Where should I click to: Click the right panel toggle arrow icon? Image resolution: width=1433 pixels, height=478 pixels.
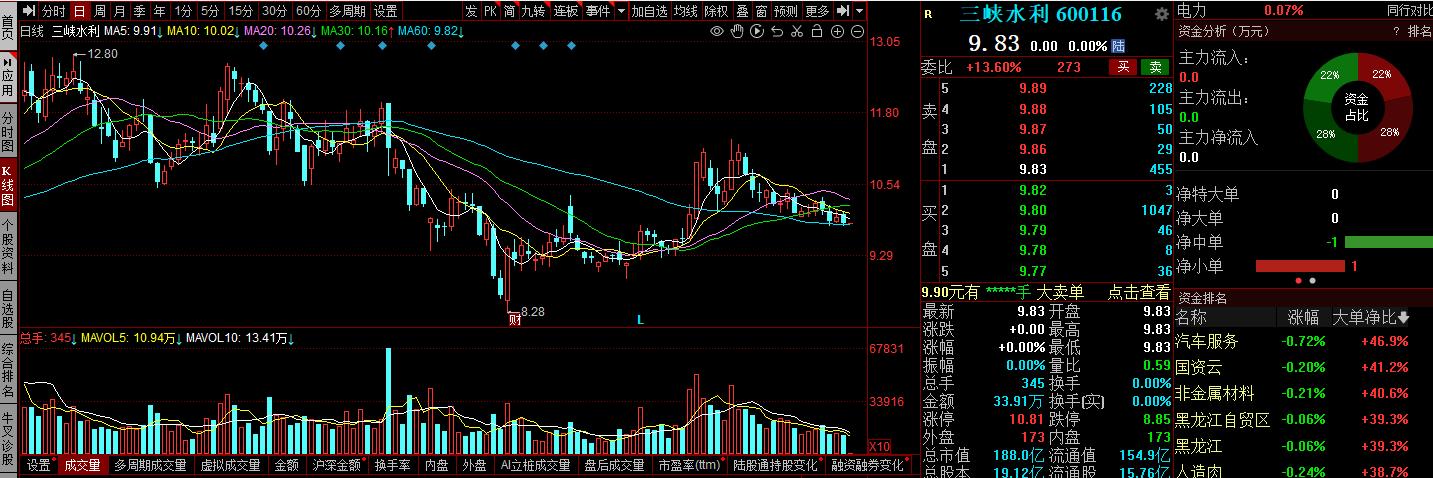pyautogui.click(x=843, y=11)
